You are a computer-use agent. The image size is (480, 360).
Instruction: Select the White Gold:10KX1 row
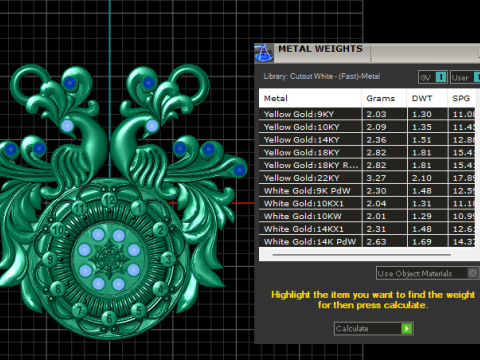click(x=367, y=203)
